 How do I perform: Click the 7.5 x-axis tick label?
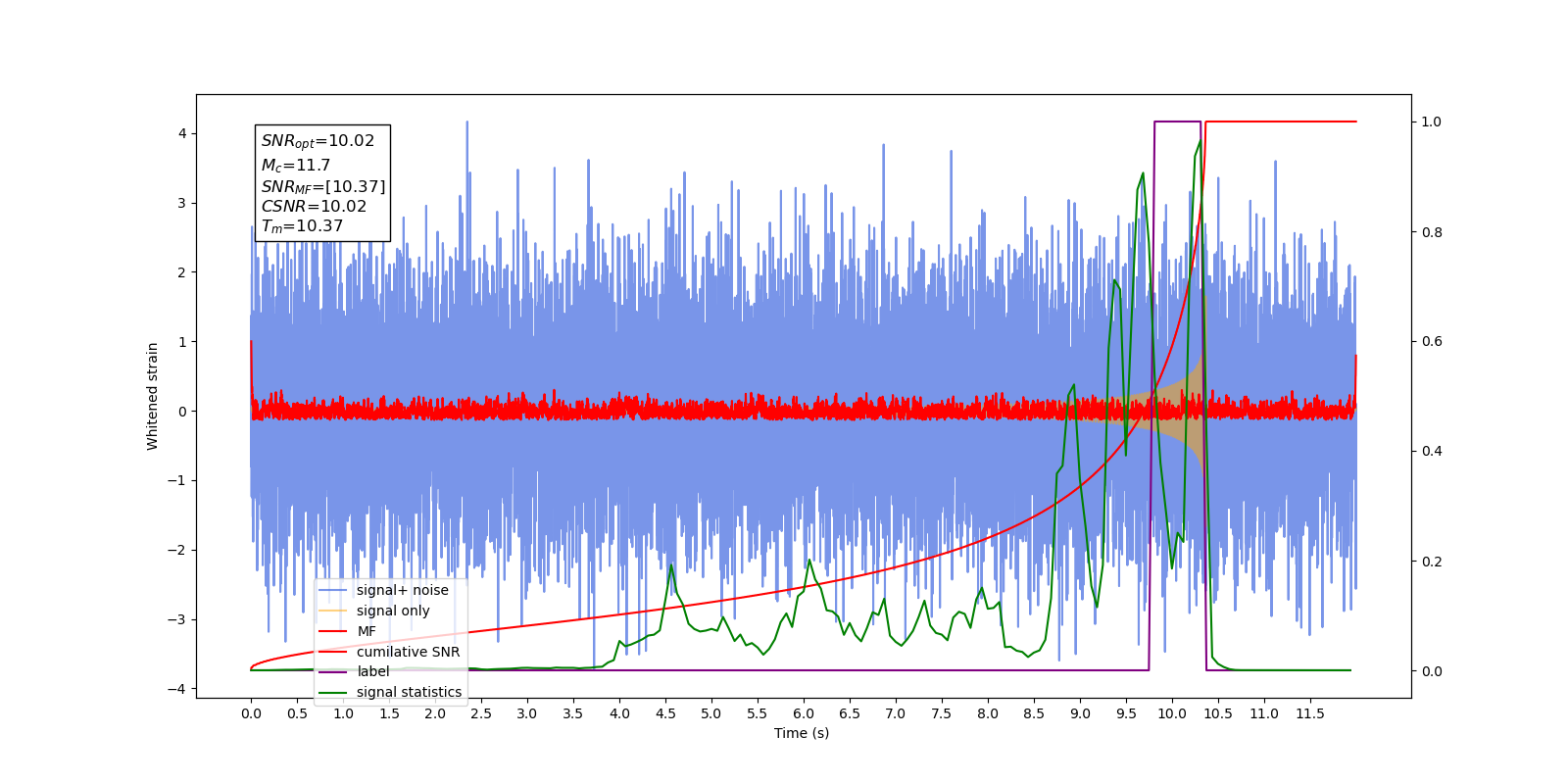pyautogui.click(x=942, y=713)
